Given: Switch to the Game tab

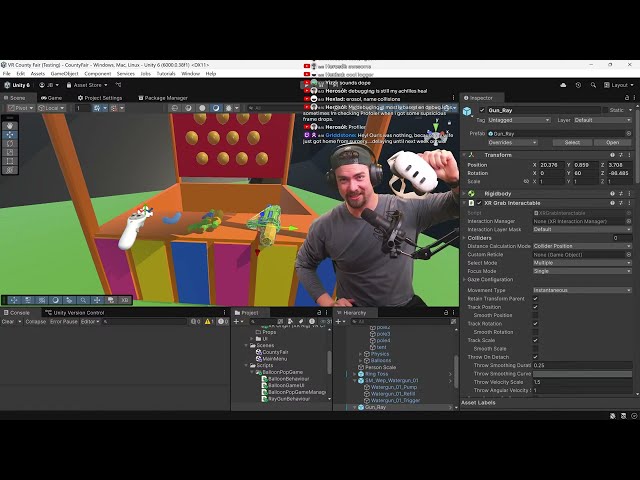Looking at the screenshot, I should 51,98.
